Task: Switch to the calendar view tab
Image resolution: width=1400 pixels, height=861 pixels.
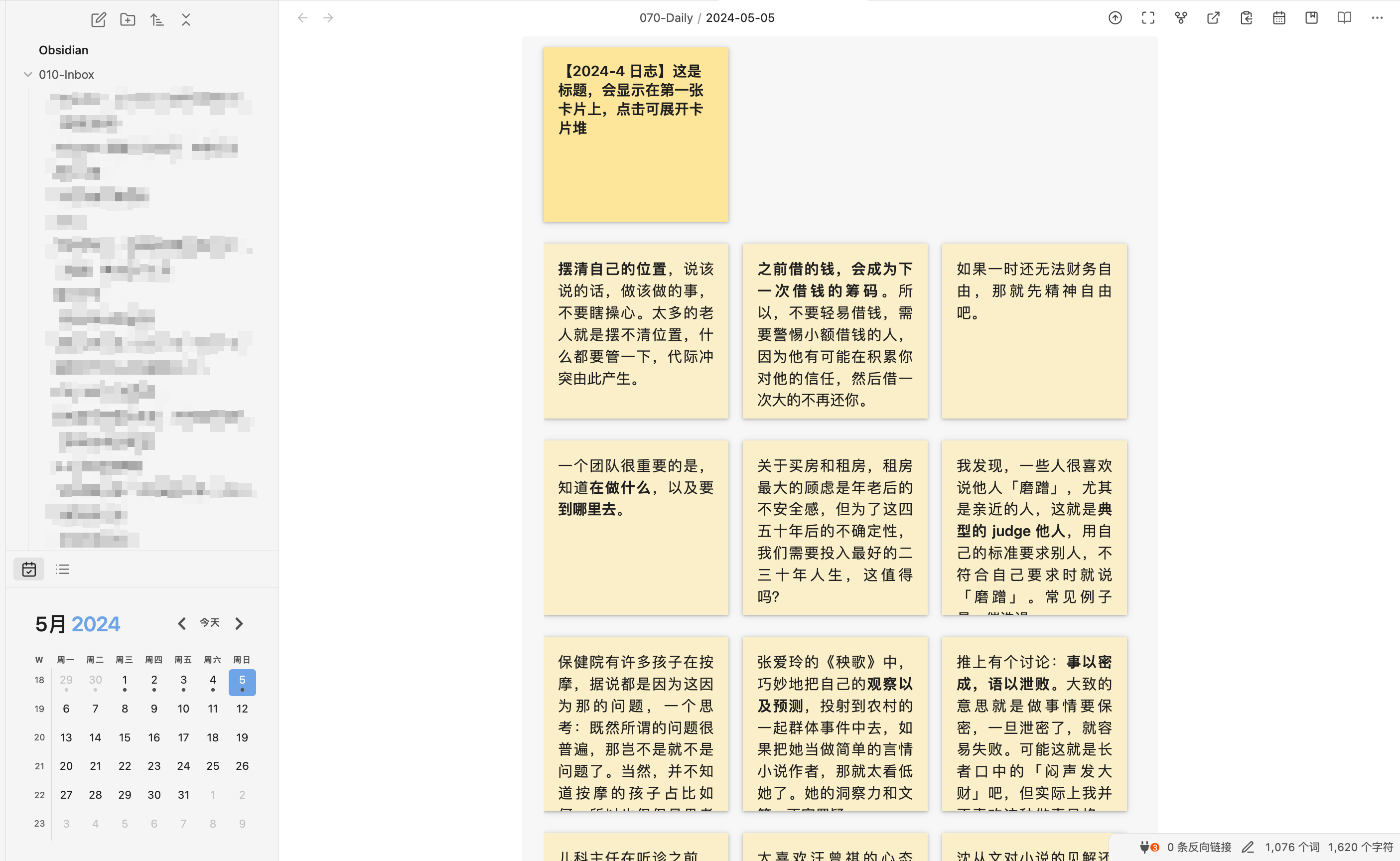Action: (x=29, y=569)
